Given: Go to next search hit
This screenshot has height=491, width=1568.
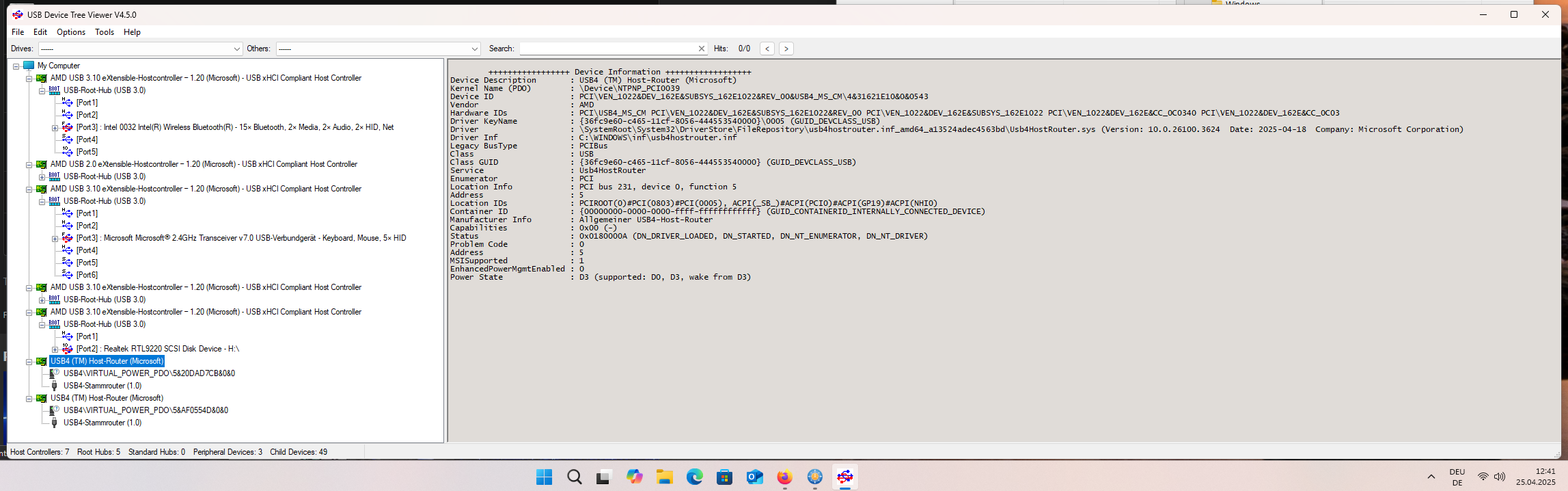Looking at the screenshot, I should tap(786, 49).
